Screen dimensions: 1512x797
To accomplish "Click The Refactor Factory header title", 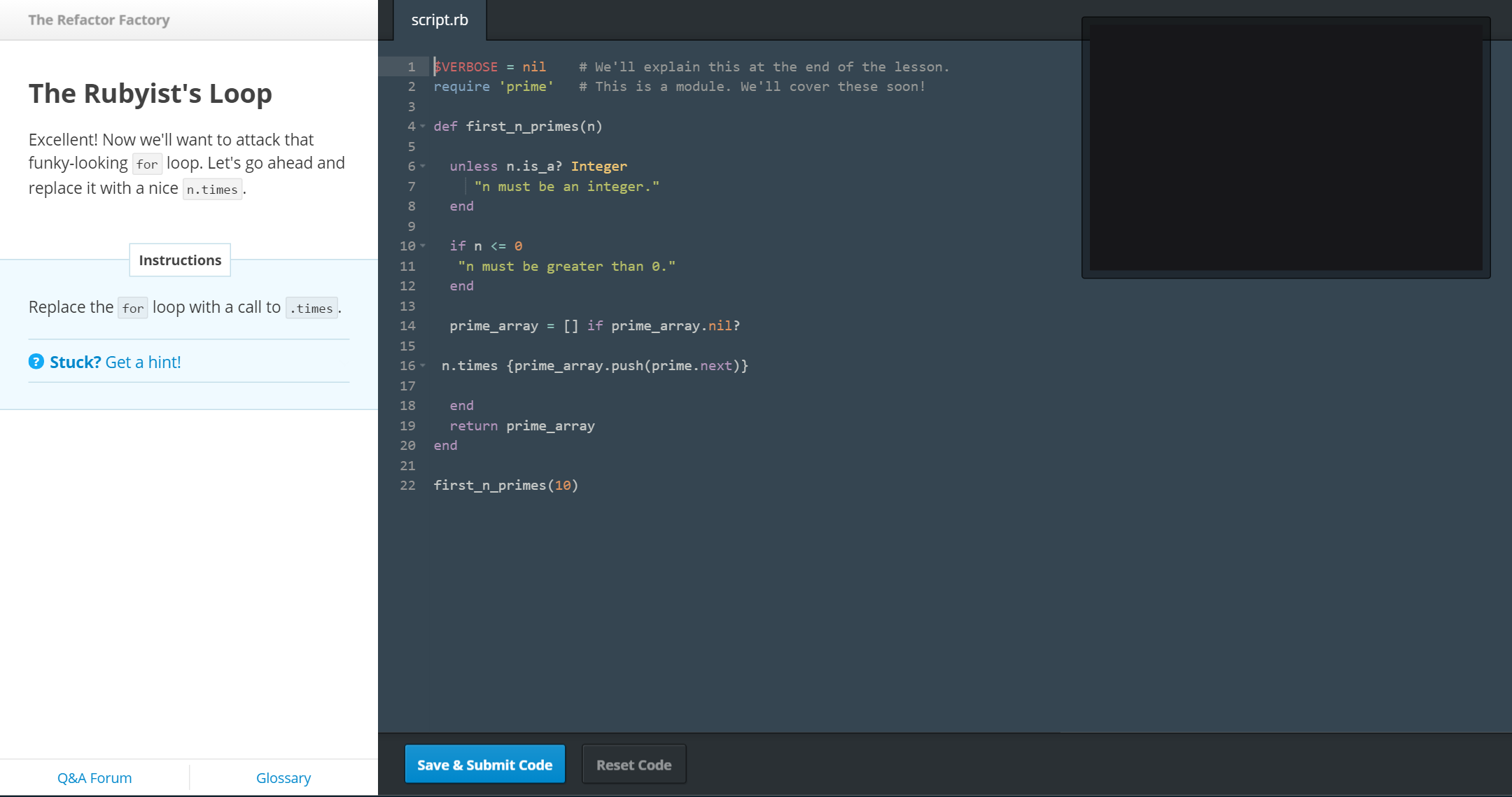I will coord(99,20).
